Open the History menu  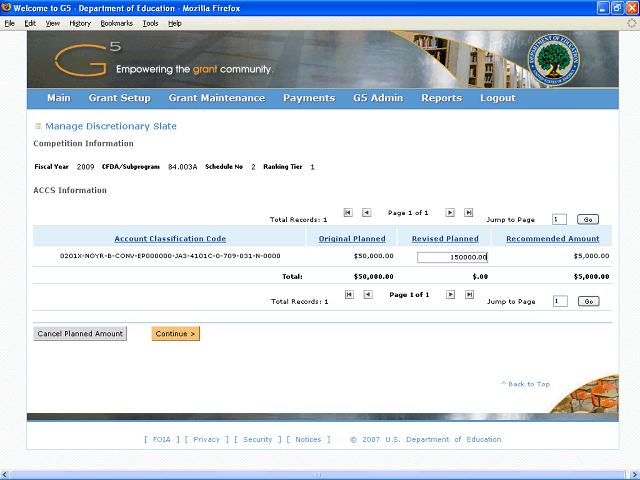(80, 23)
